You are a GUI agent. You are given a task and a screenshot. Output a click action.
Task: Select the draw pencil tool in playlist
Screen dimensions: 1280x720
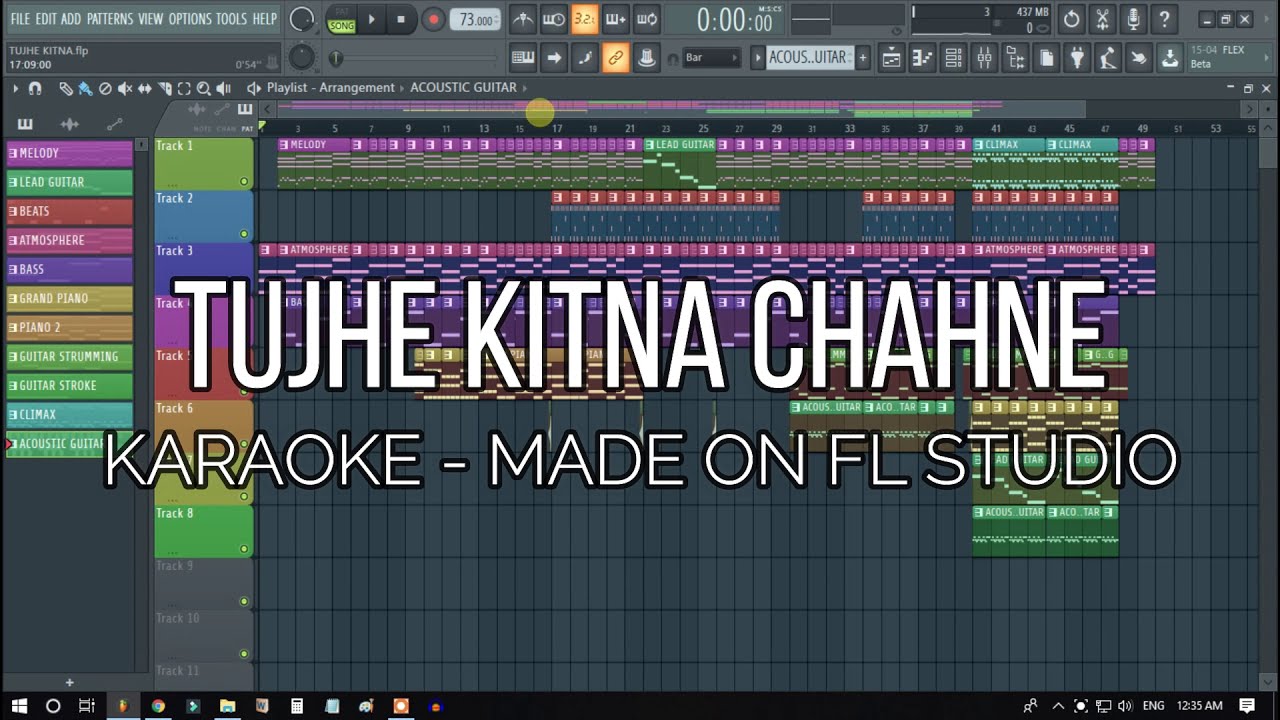pos(65,88)
